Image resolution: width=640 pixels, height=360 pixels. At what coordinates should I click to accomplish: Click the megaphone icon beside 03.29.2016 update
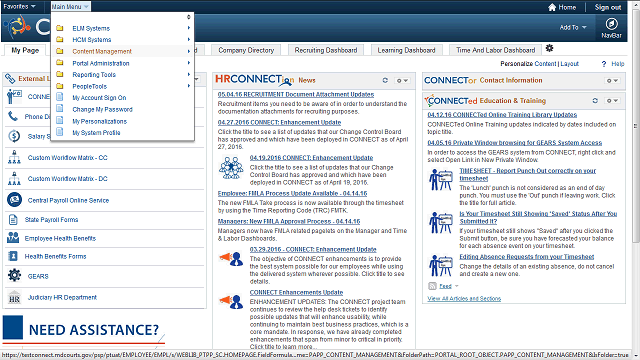click(231, 259)
